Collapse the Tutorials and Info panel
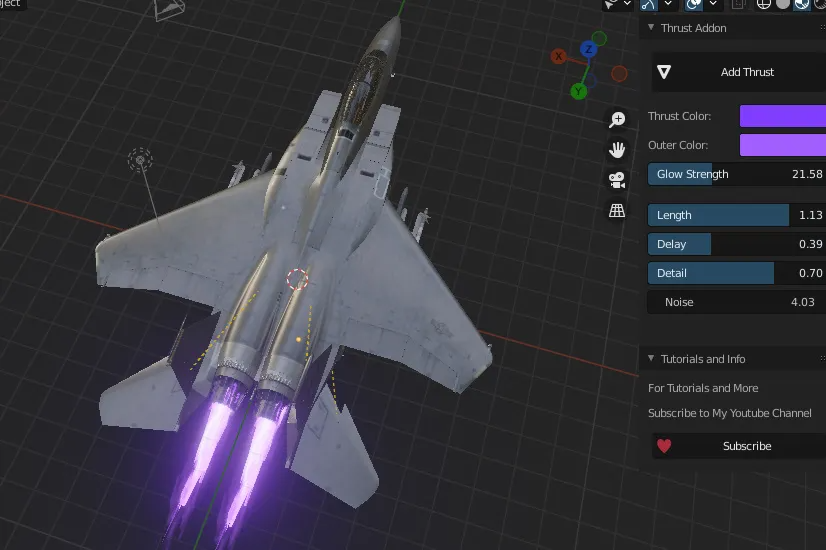826x550 pixels. 651,358
